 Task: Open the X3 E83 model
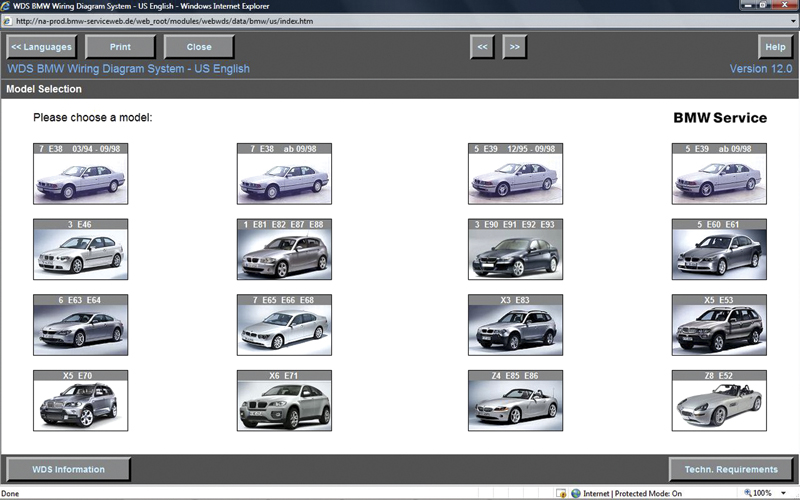pos(515,324)
